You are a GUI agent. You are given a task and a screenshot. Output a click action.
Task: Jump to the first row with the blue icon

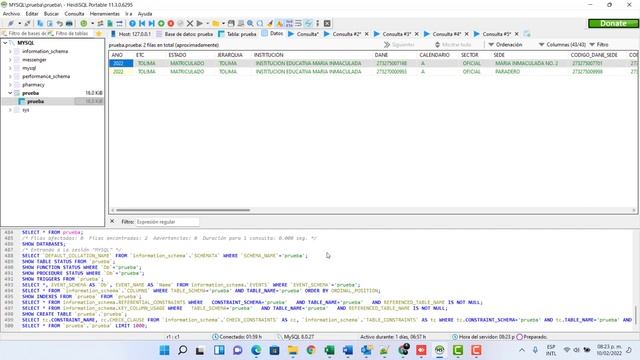click(142, 23)
